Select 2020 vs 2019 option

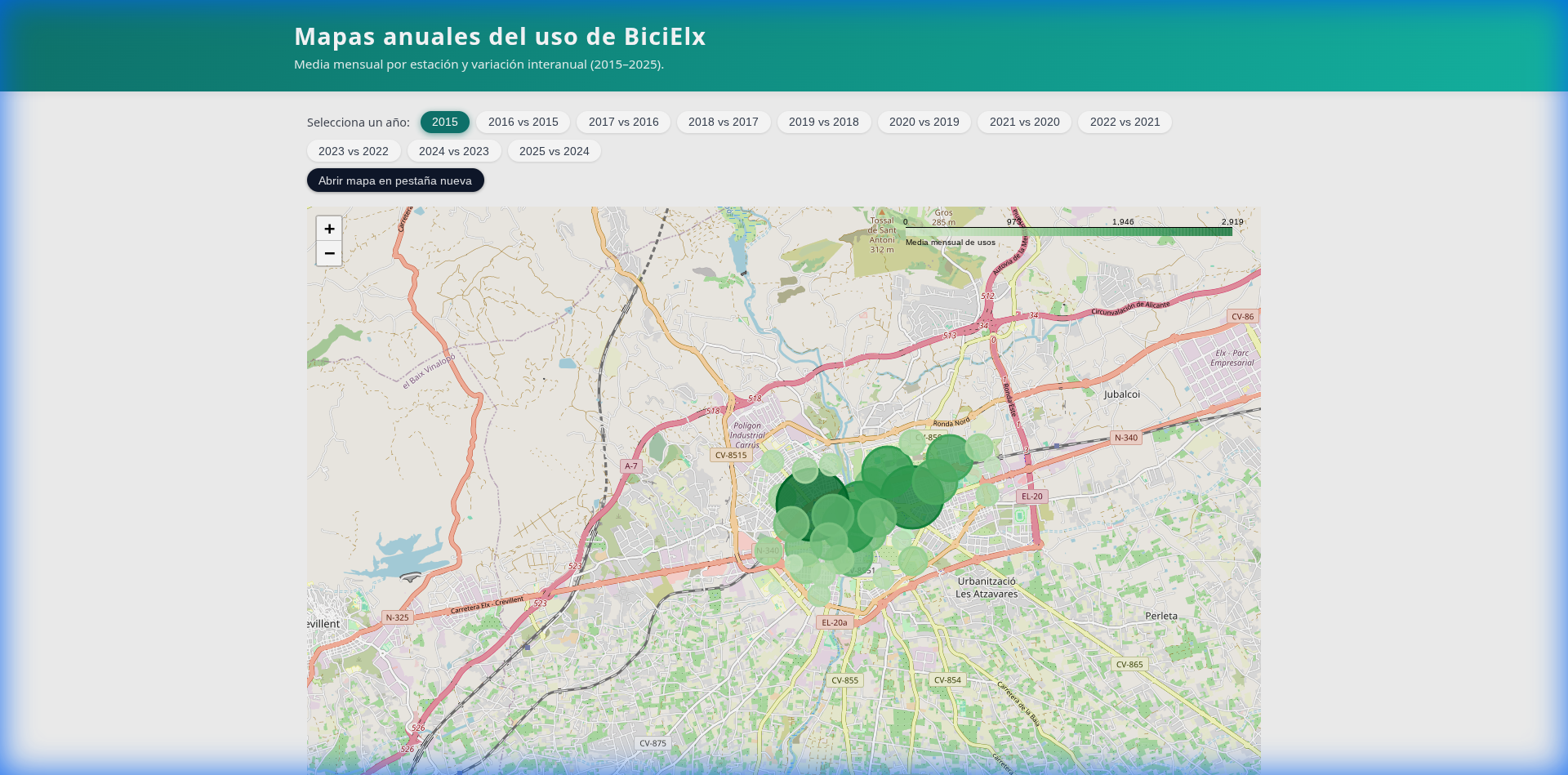point(924,122)
